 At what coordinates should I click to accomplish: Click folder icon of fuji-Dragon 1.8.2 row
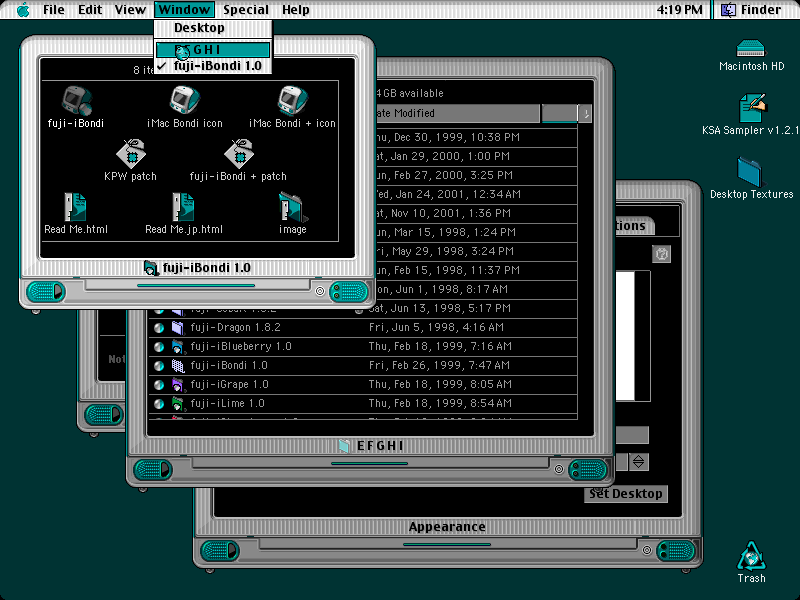[177, 327]
